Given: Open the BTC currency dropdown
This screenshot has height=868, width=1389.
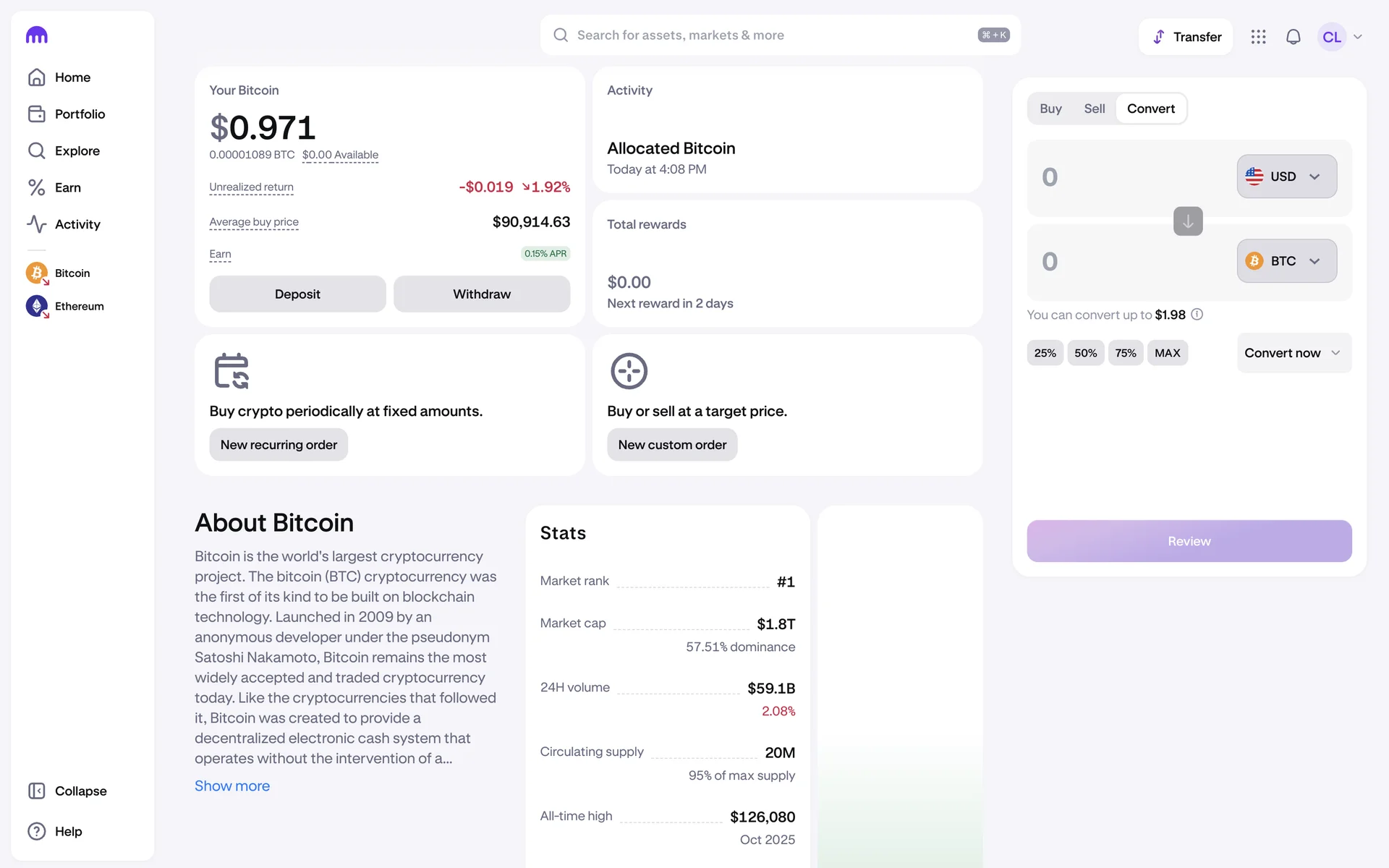Looking at the screenshot, I should 1286,261.
